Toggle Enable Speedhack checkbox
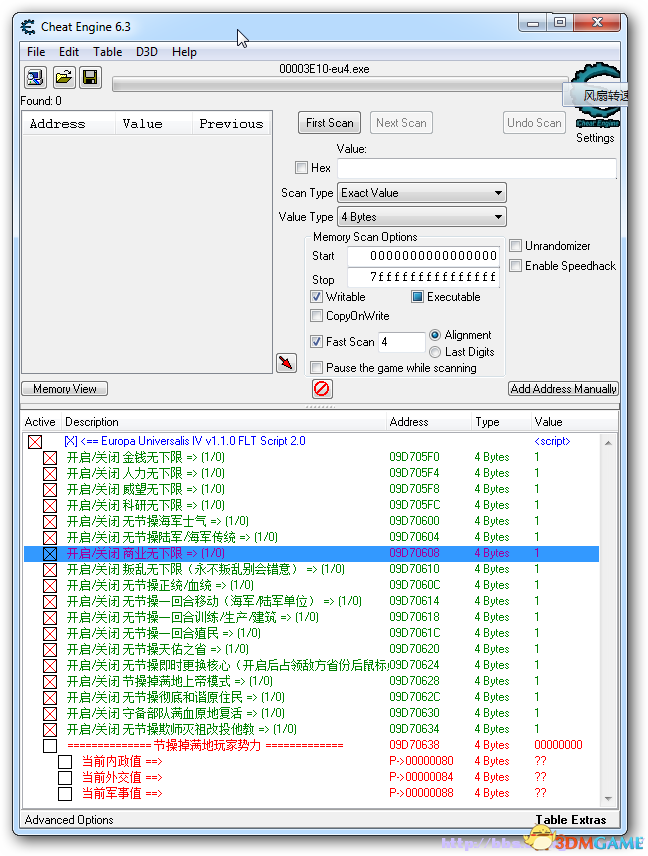This screenshot has width=648, height=856. coord(515,266)
